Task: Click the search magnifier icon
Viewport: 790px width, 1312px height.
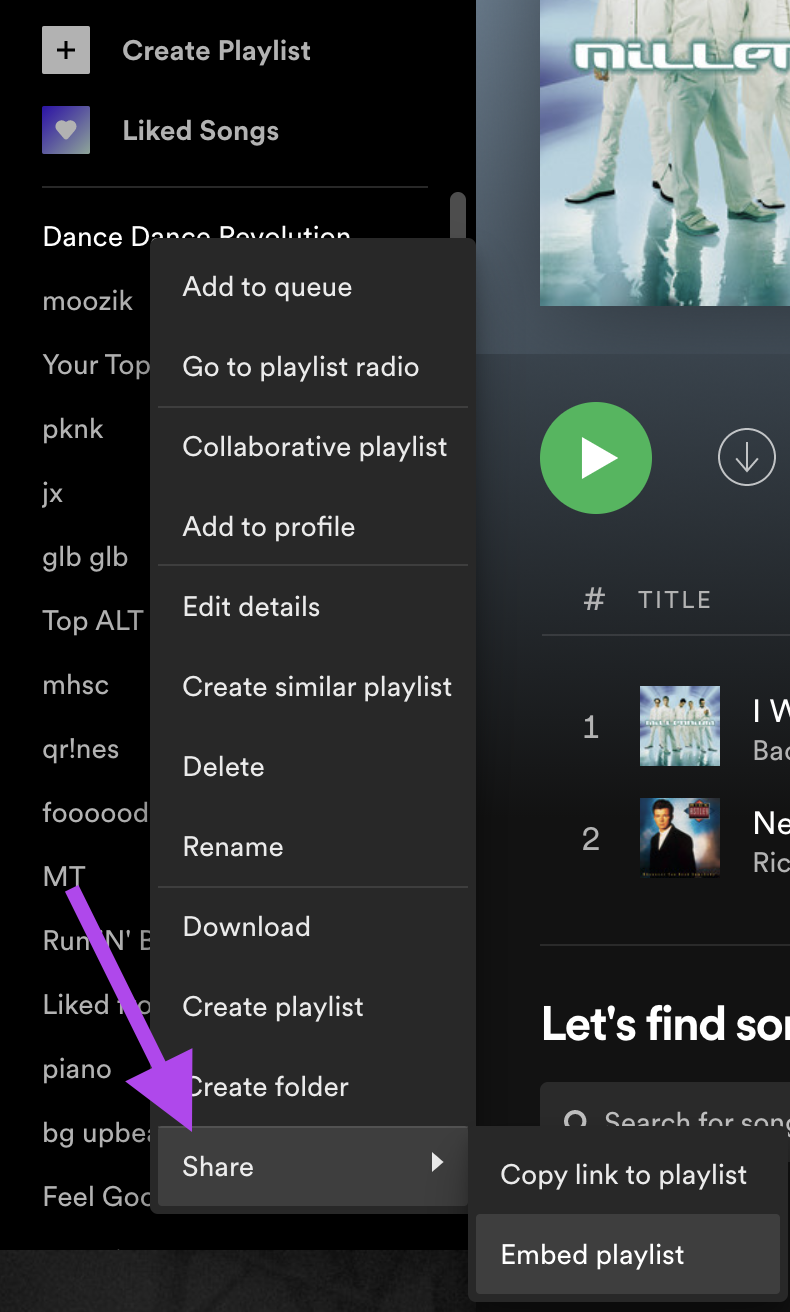Action: (x=575, y=1121)
